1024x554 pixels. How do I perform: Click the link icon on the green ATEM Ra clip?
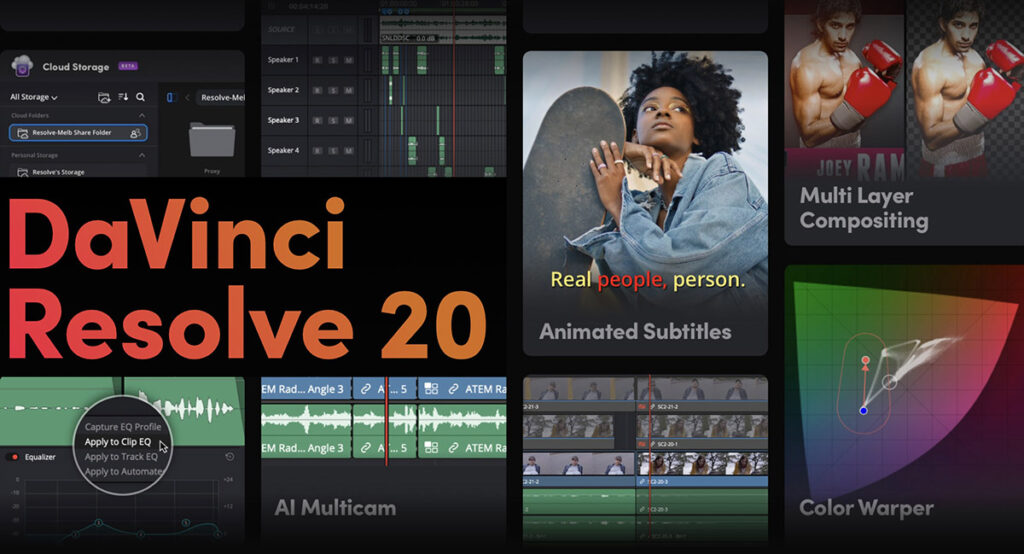453,448
